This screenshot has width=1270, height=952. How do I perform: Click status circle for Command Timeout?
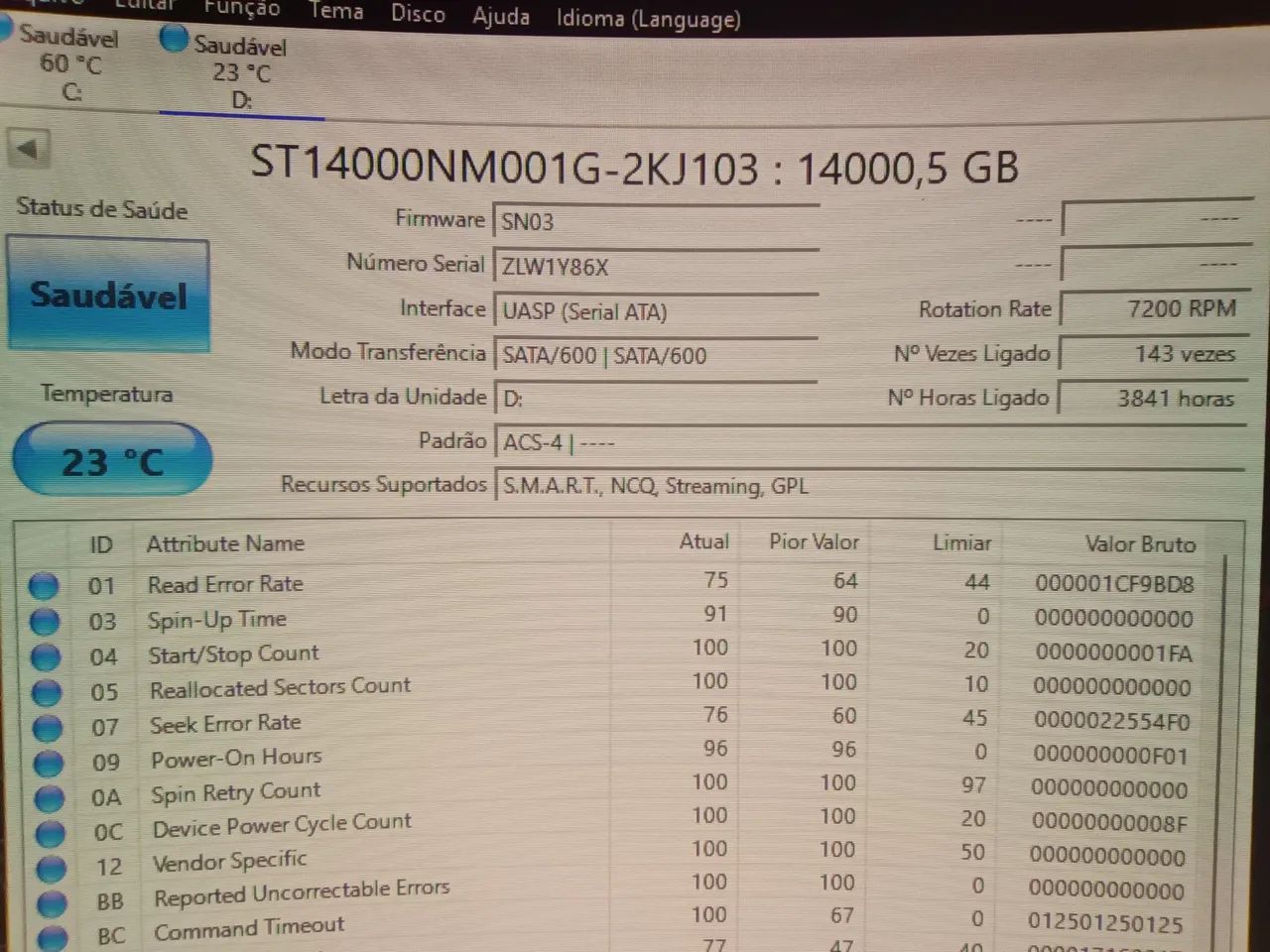[x=54, y=936]
